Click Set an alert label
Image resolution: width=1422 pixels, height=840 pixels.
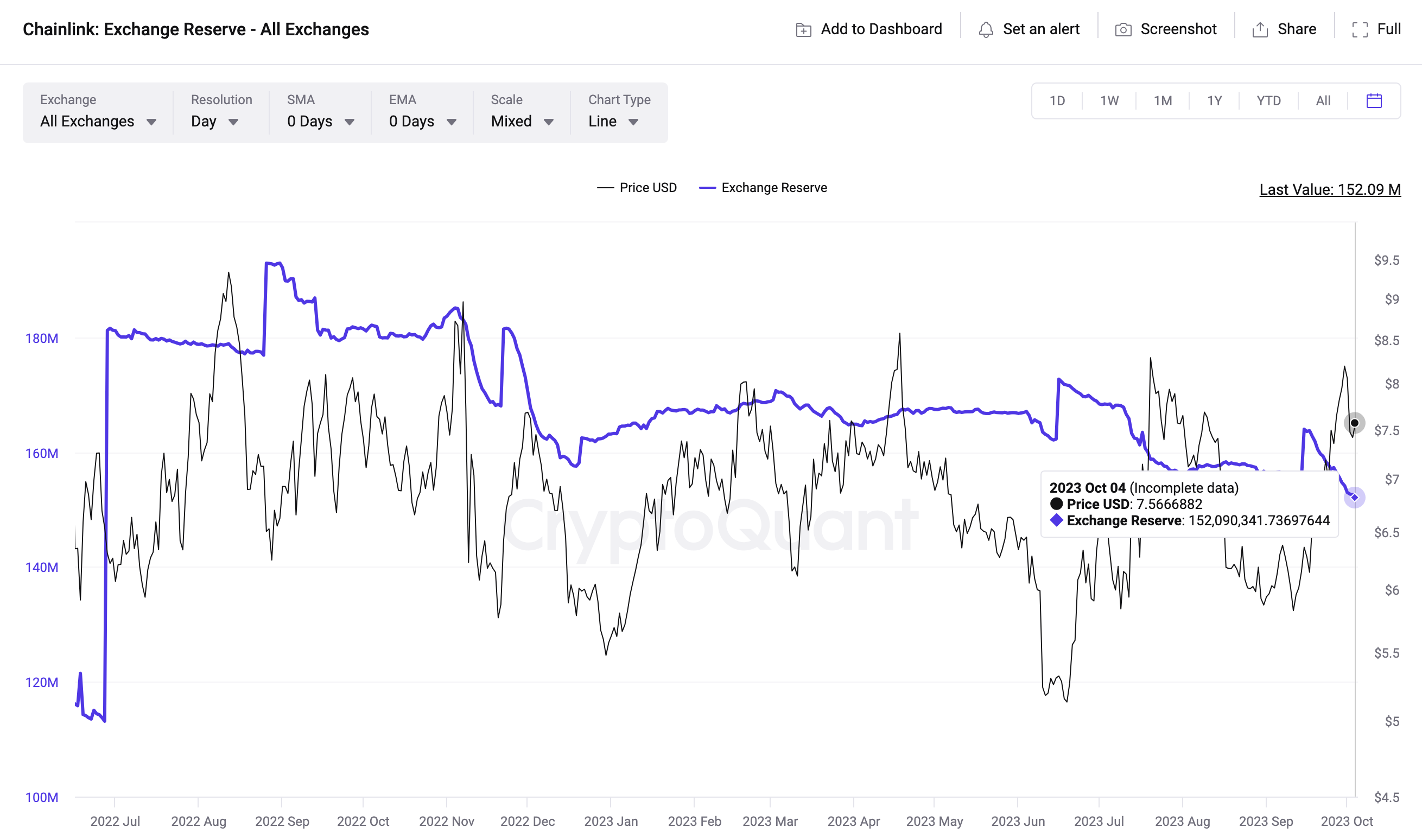(1041, 29)
